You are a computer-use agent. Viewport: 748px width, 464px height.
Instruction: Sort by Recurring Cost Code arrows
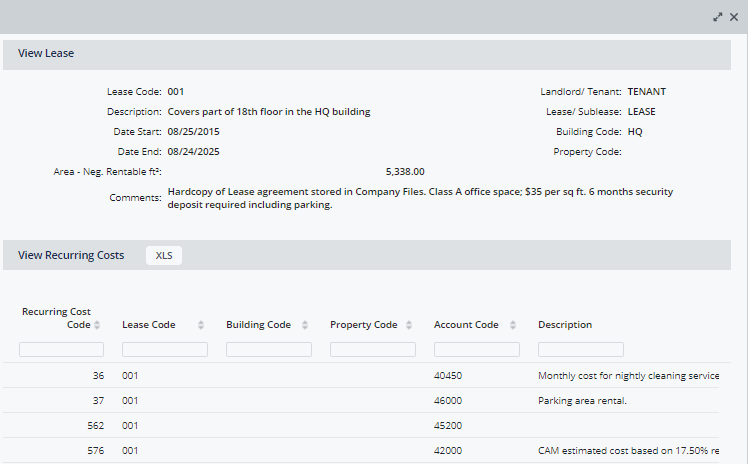pyautogui.click(x=97, y=325)
